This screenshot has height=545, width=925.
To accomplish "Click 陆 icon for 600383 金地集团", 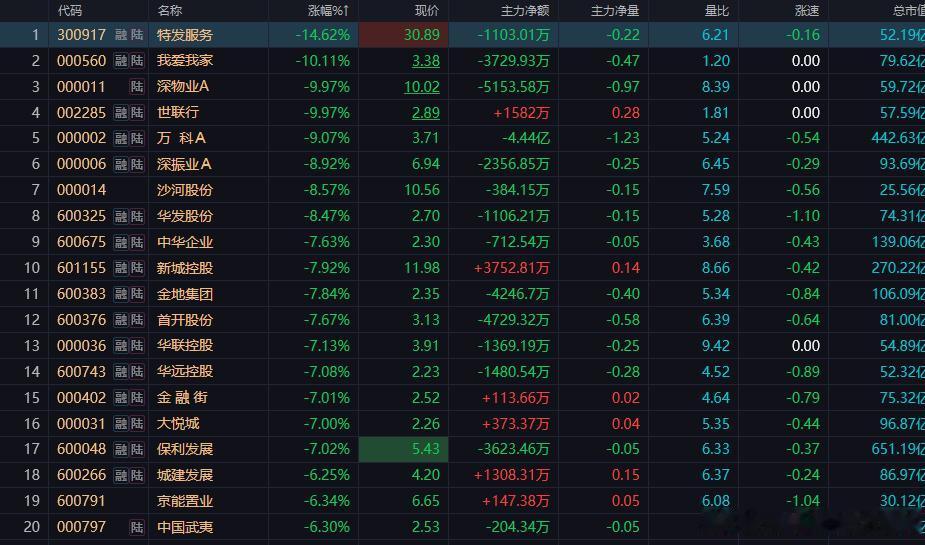I will pyautogui.click(x=137, y=294).
